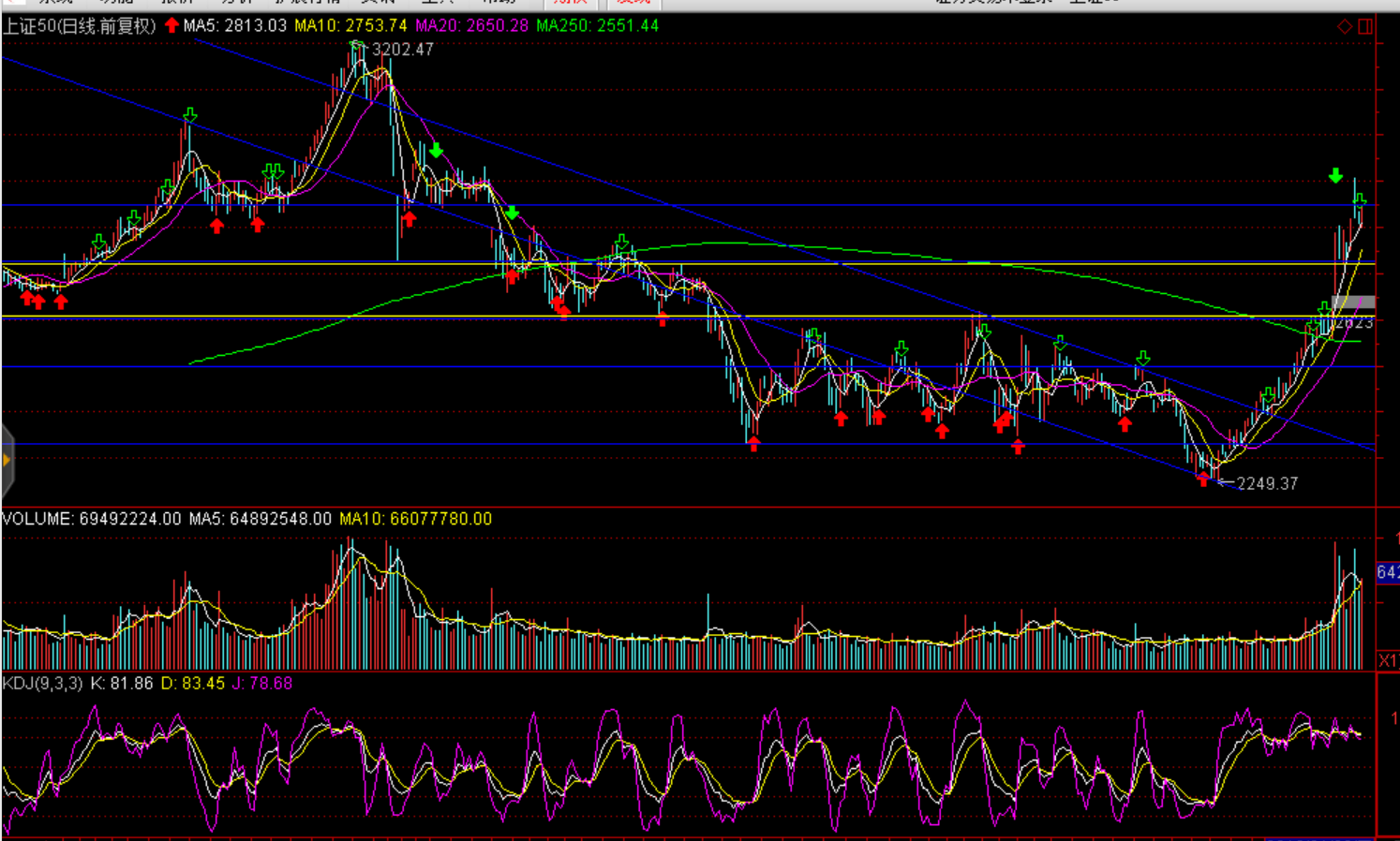Click the solid green sell arrow at far right

point(1335,176)
